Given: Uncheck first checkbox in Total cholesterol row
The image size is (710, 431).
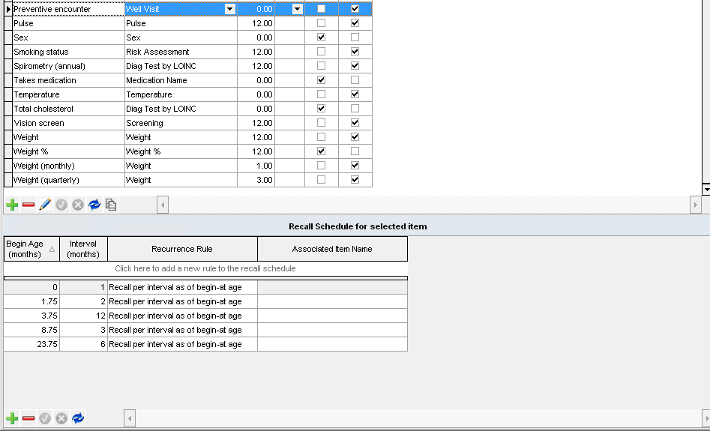Looking at the screenshot, I should (321, 109).
